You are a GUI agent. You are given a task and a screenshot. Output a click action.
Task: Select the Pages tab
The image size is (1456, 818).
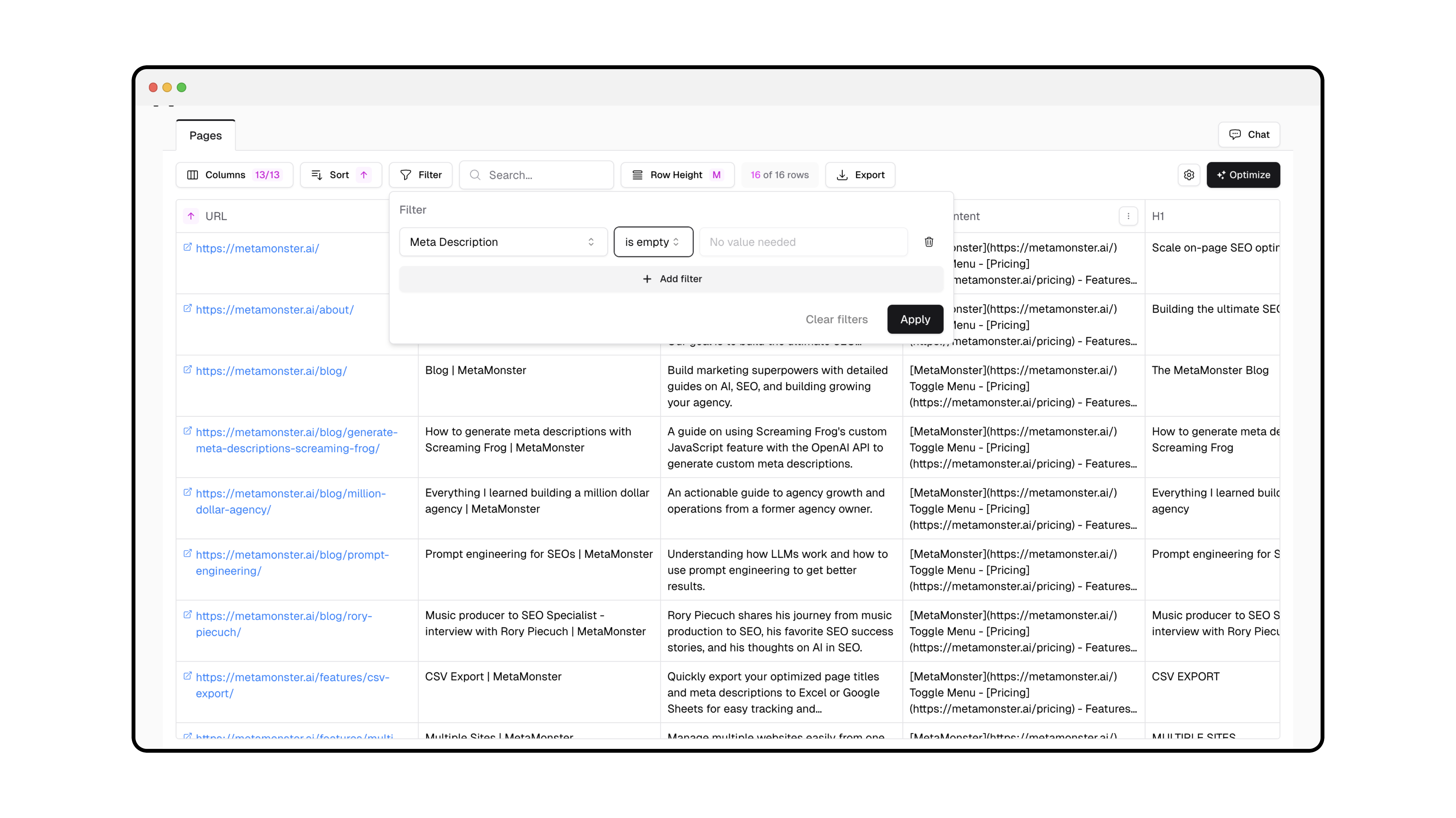click(x=205, y=136)
